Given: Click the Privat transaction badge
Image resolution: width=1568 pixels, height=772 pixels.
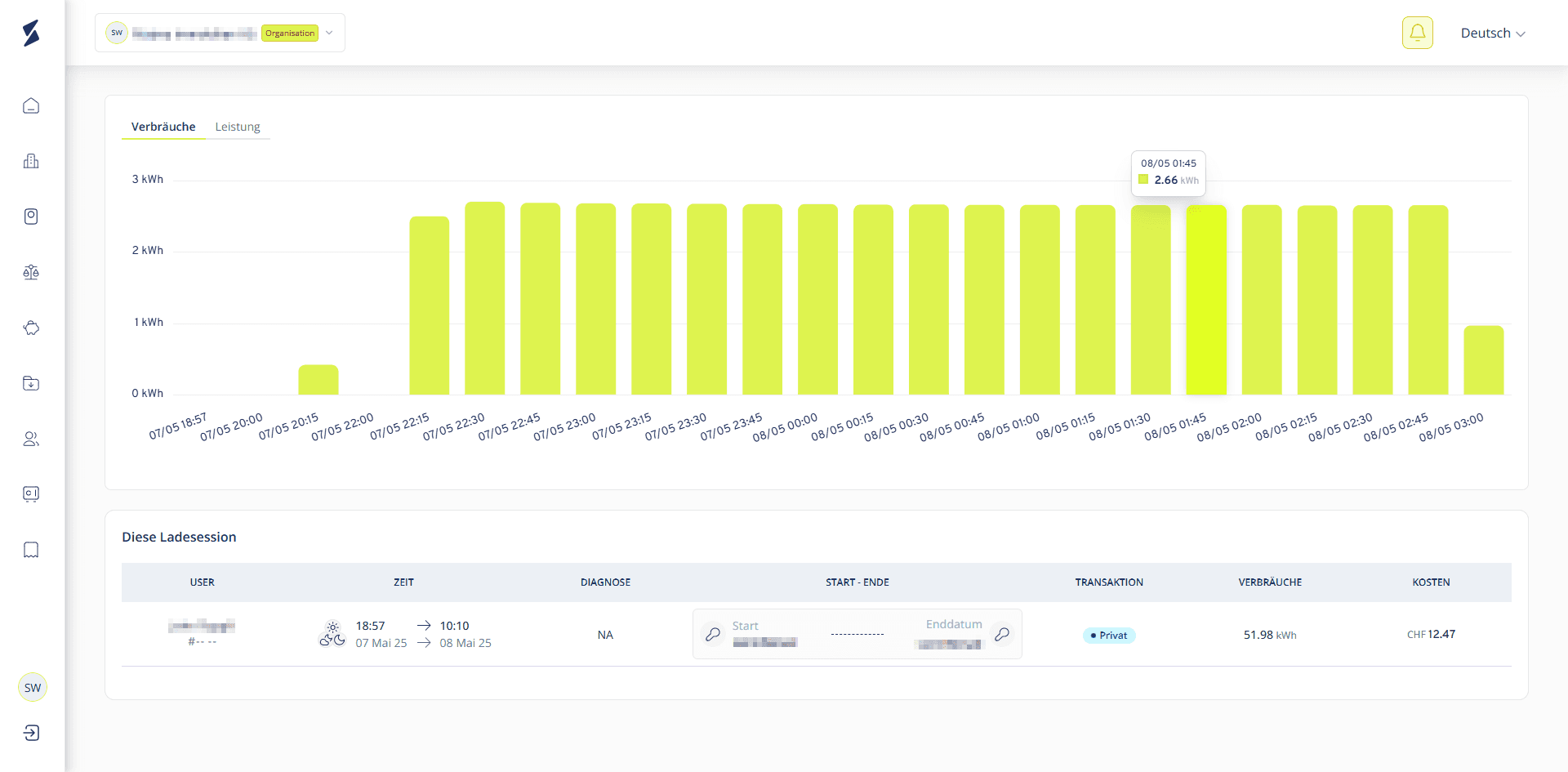Looking at the screenshot, I should click(x=1109, y=636).
